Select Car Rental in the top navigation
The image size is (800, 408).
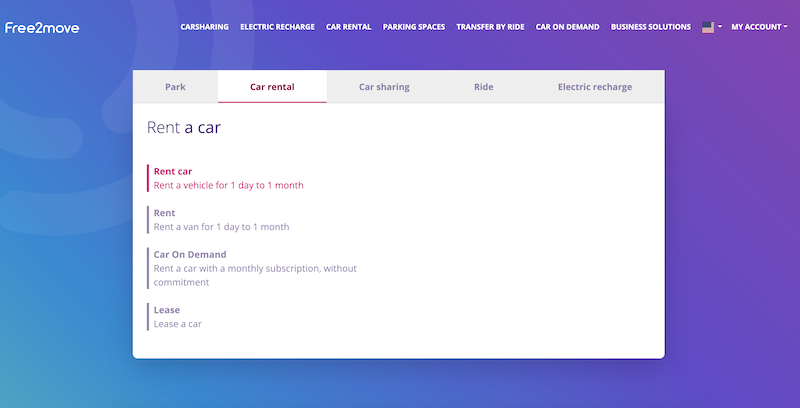click(x=348, y=27)
